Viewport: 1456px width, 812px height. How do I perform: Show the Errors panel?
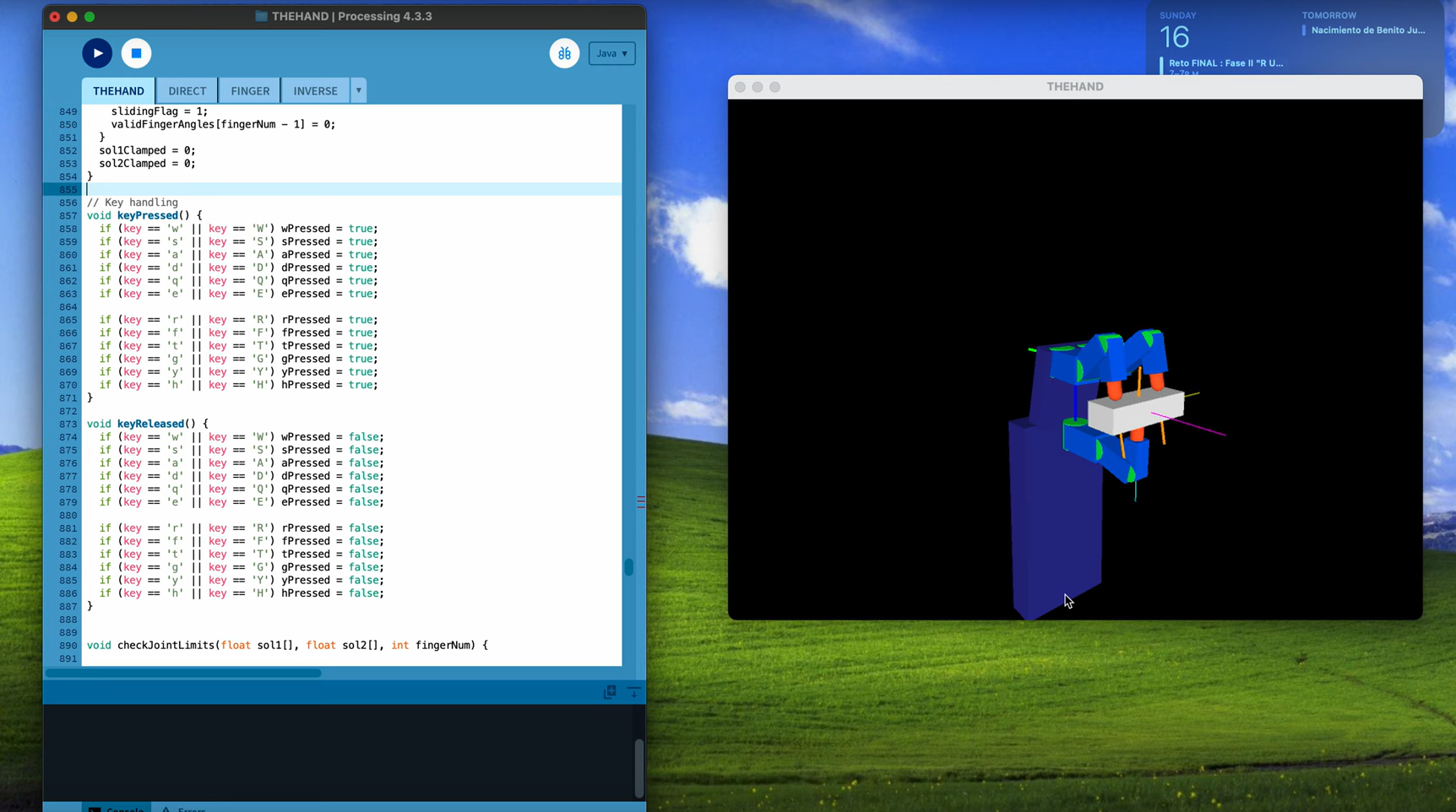tap(184, 808)
